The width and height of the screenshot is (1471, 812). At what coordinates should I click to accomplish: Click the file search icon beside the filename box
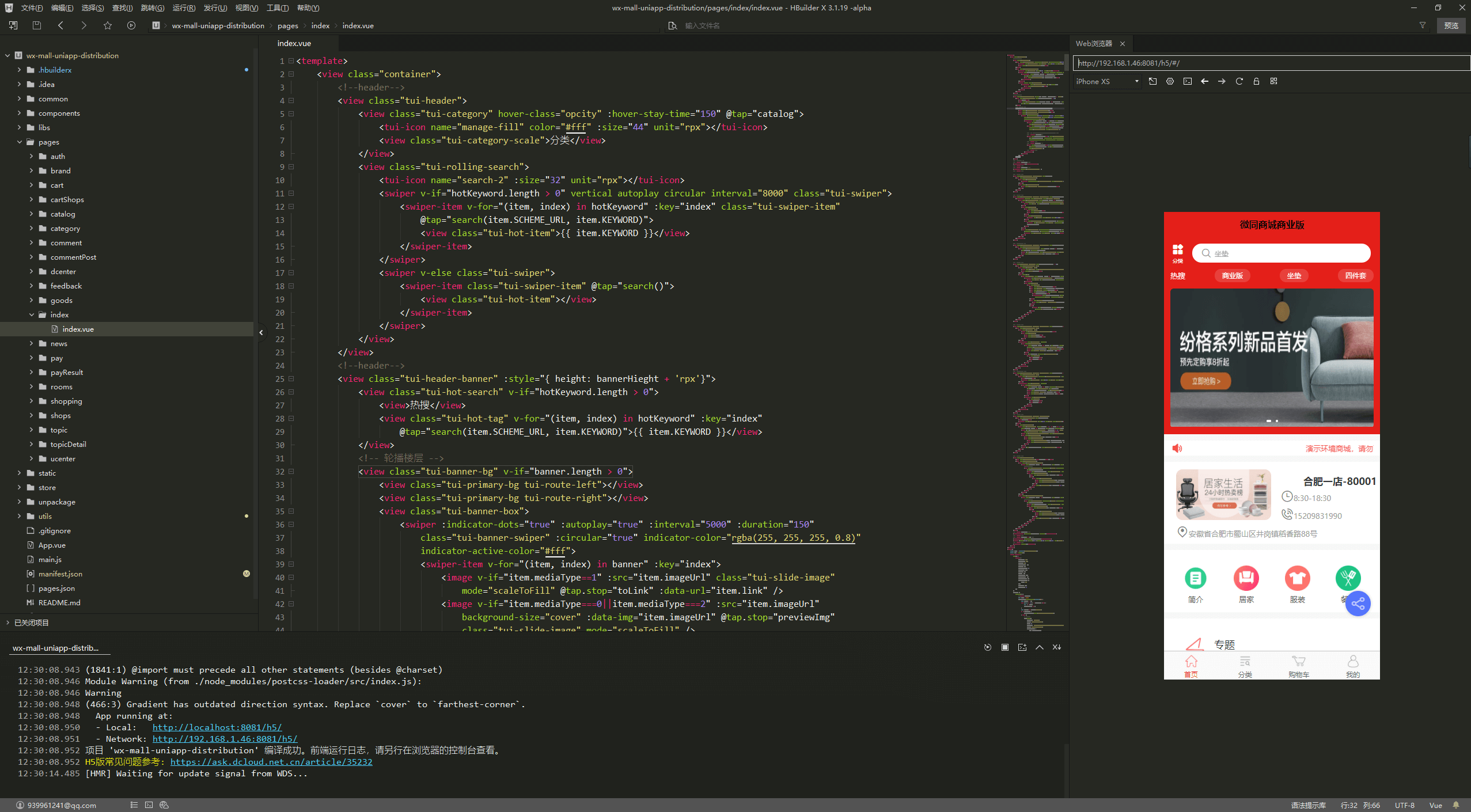[x=672, y=25]
